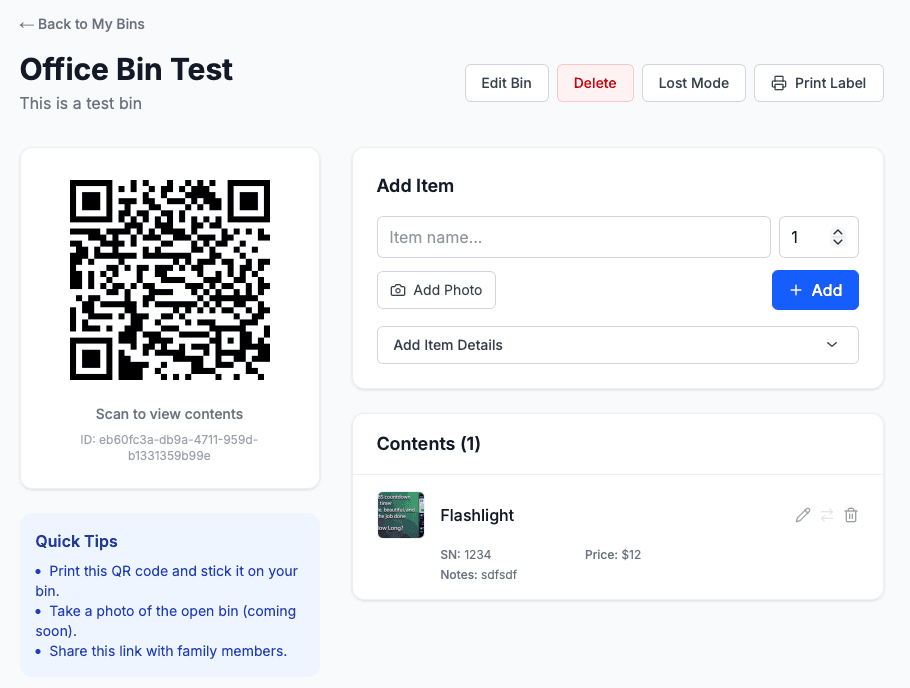Open Edit Bin
Image resolution: width=910 pixels, height=688 pixels.
pyautogui.click(x=506, y=83)
